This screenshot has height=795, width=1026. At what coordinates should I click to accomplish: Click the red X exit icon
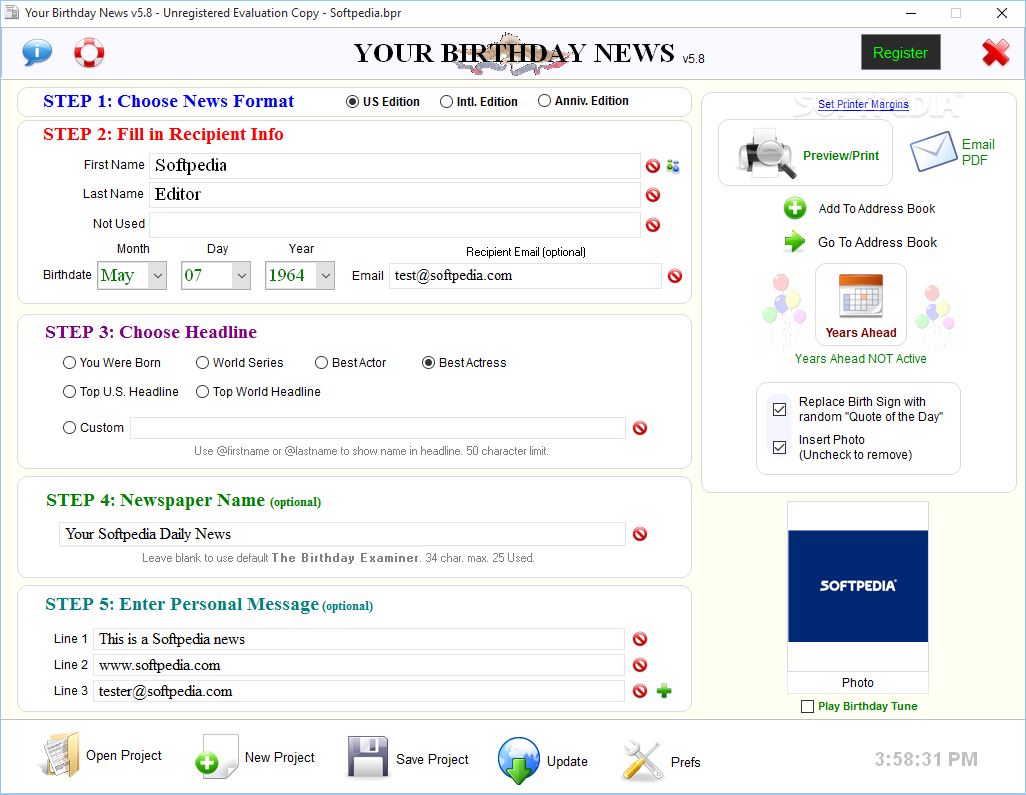tap(995, 53)
